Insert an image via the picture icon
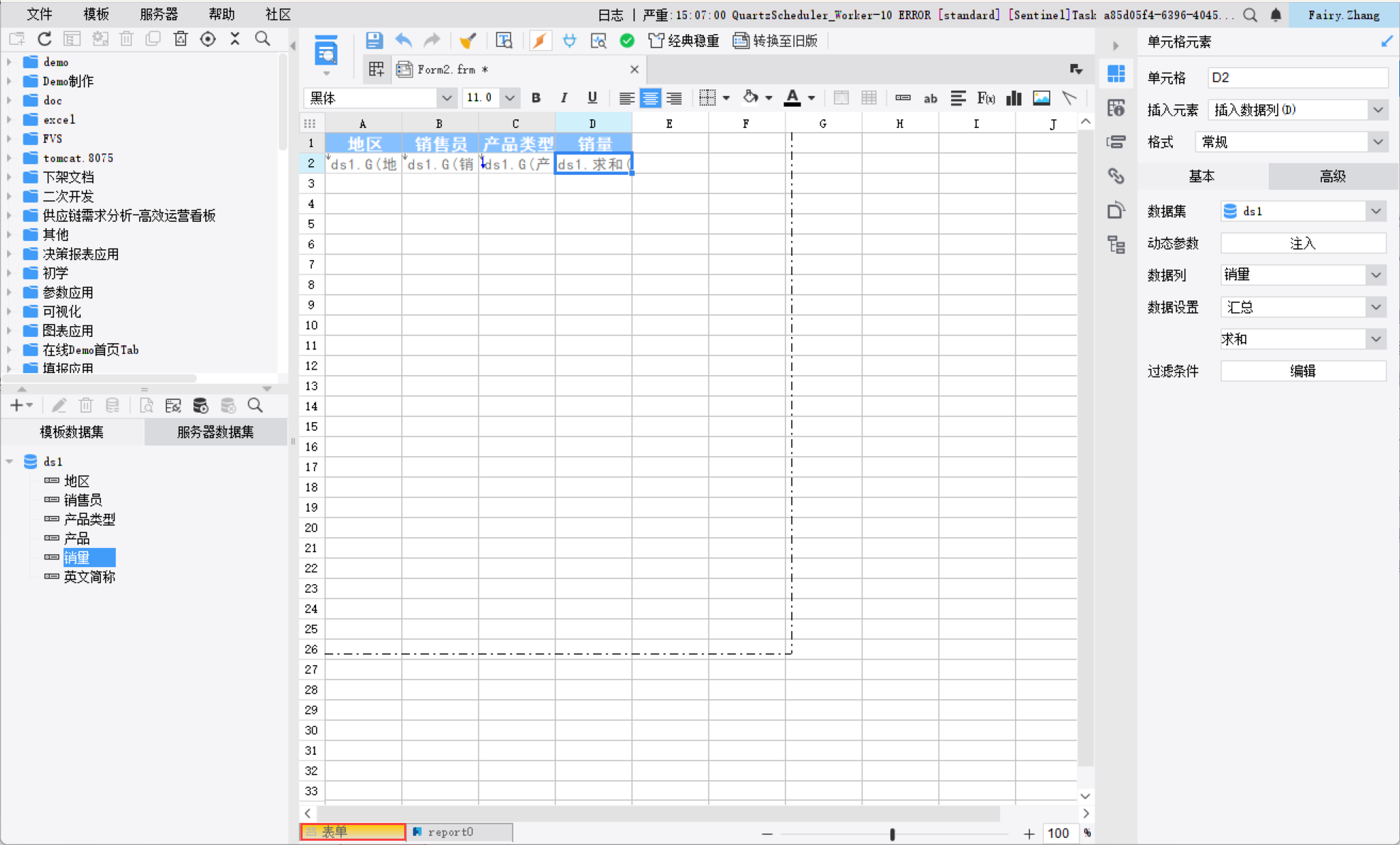This screenshot has height=845, width=1400. 1041,98
